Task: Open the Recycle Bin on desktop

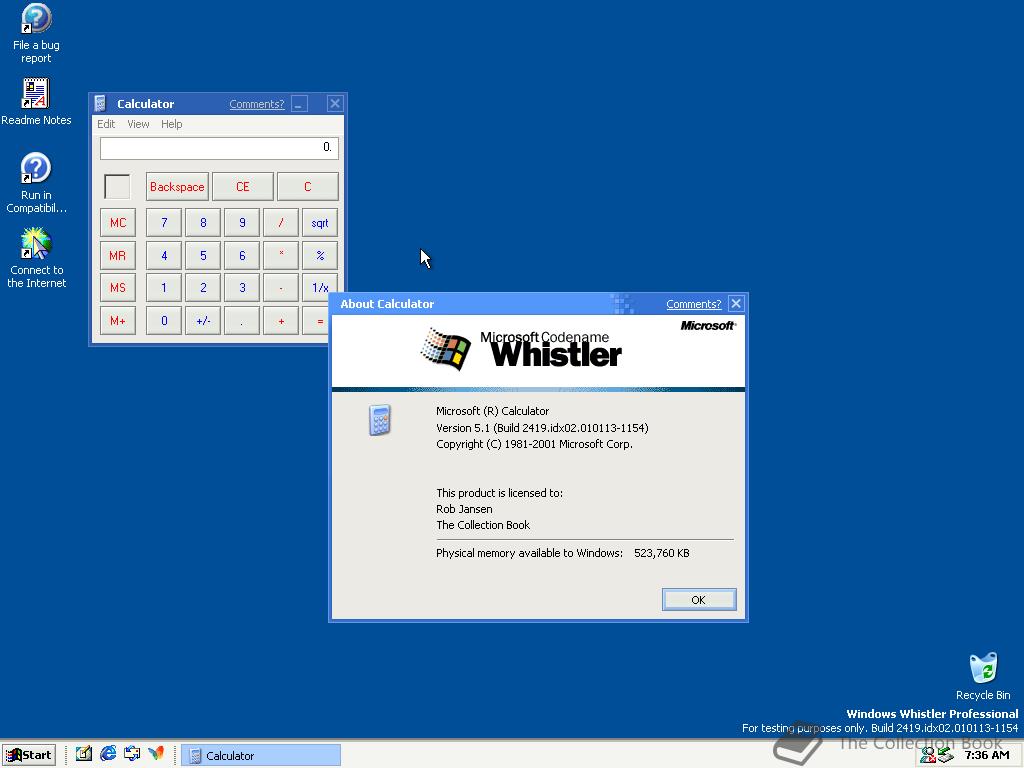Action: pos(983,676)
